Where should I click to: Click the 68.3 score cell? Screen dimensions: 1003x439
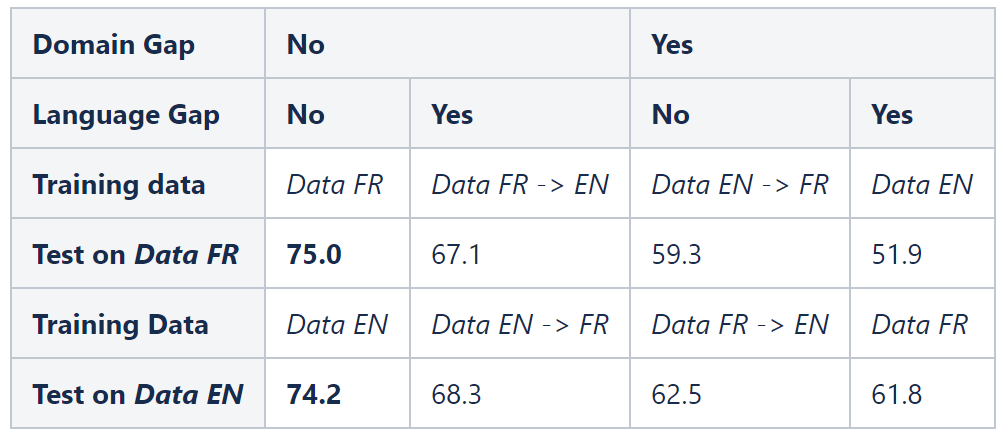pyautogui.click(x=520, y=393)
